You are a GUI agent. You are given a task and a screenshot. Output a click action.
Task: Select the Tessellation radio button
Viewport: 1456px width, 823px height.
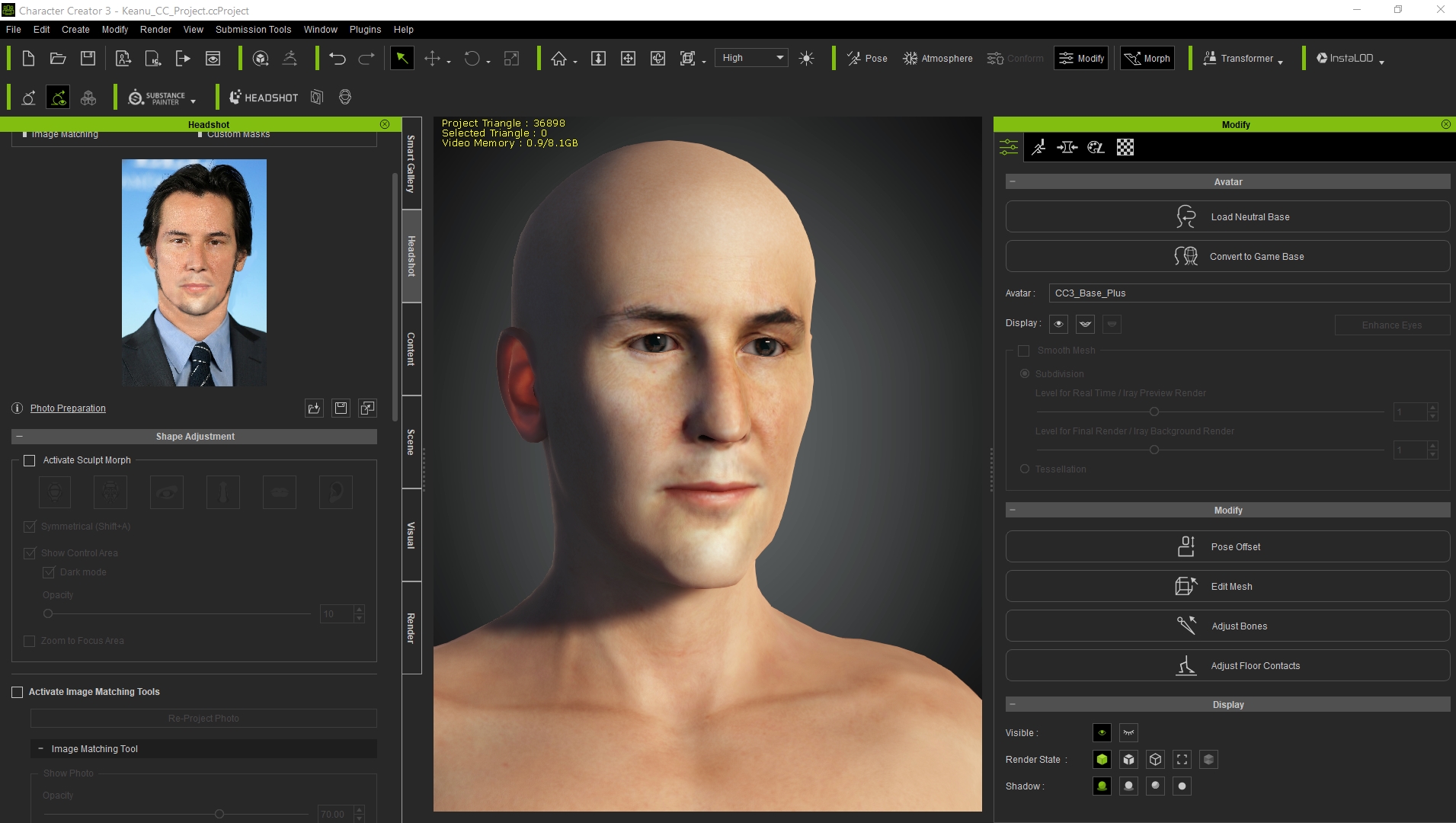(x=1025, y=469)
